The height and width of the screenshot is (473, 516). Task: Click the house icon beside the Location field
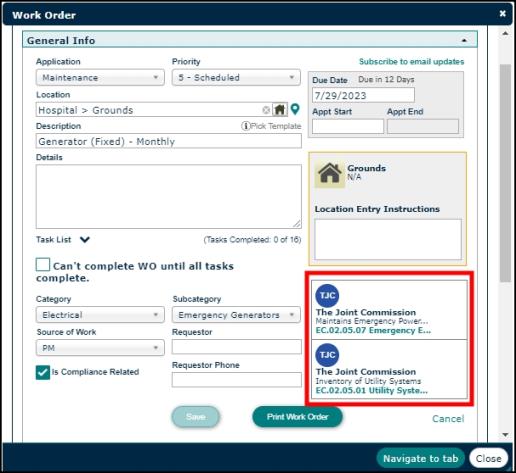(280, 109)
